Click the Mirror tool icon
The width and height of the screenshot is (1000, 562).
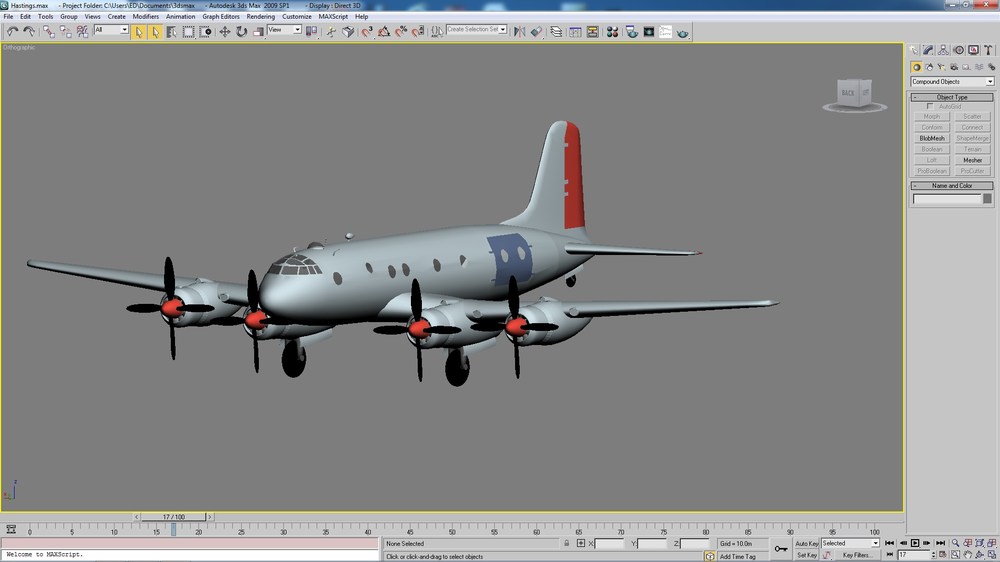pos(520,31)
